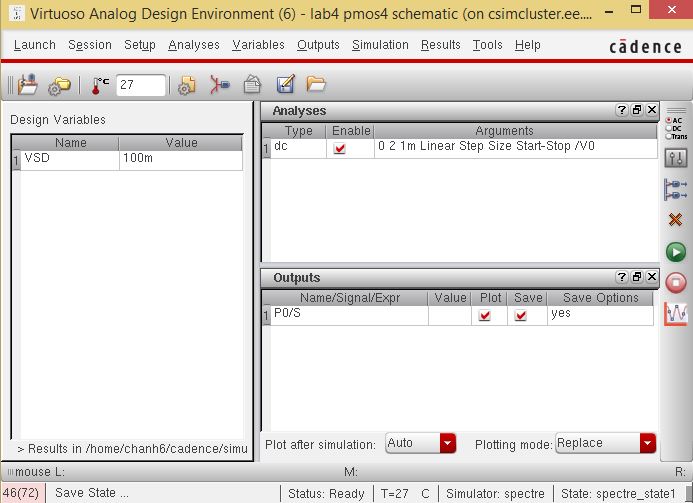
Task: Open the Session menu
Action: pyautogui.click(x=90, y=45)
